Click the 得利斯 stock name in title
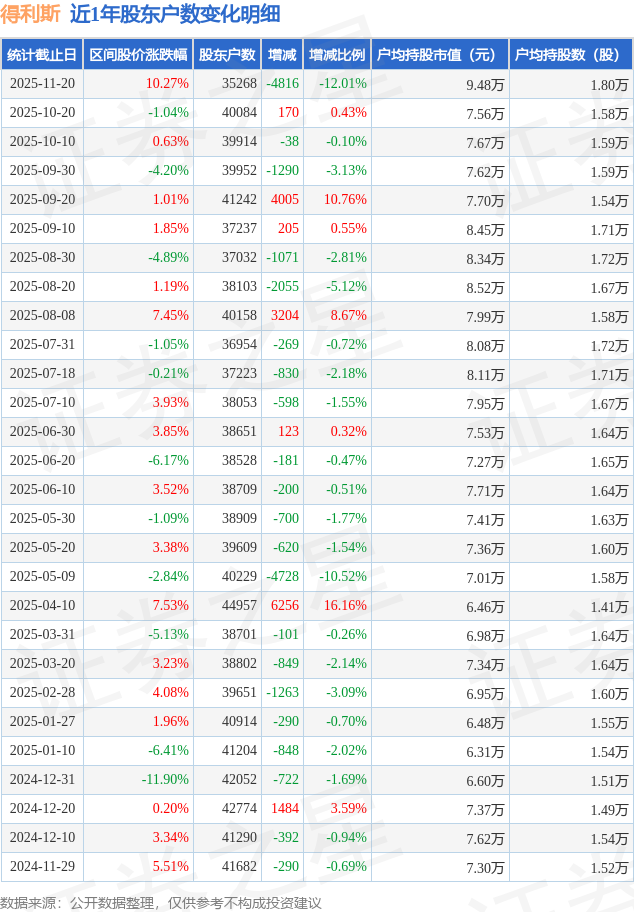634x912 pixels. [31, 14]
